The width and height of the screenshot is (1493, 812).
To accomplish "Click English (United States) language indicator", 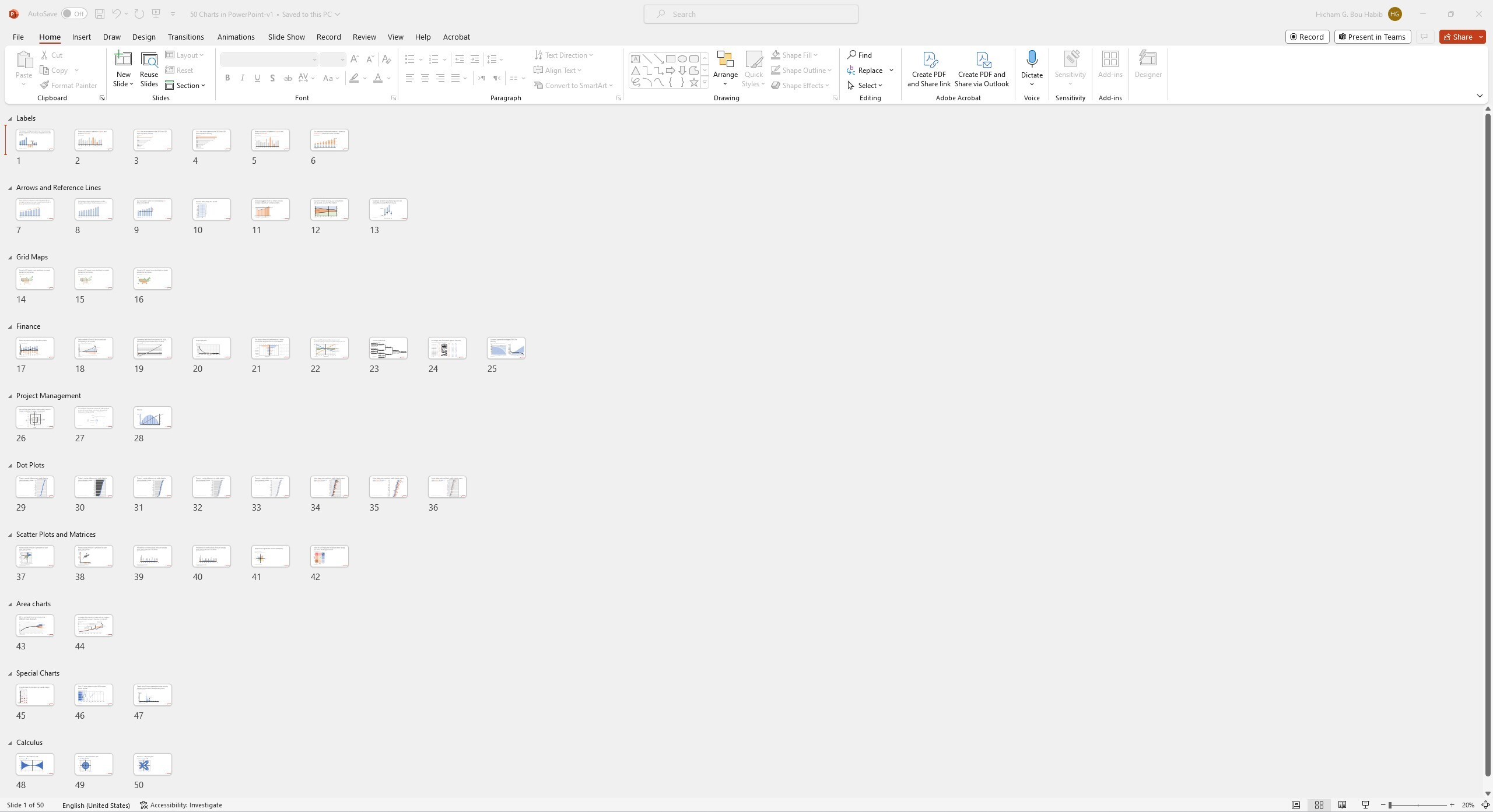I will (96, 805).
